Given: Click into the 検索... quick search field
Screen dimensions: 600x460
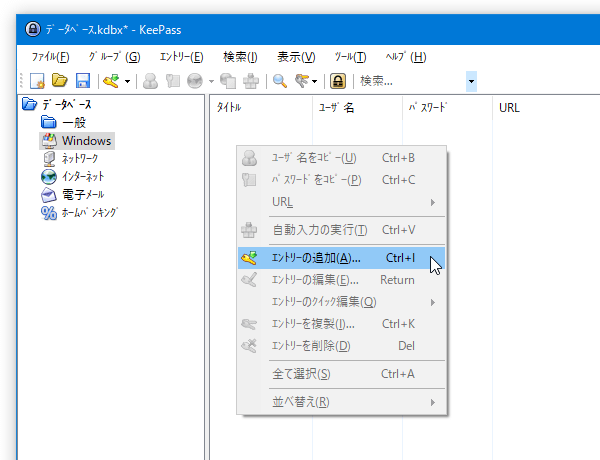Looking at the screenshot, I should tap(411, 81).
